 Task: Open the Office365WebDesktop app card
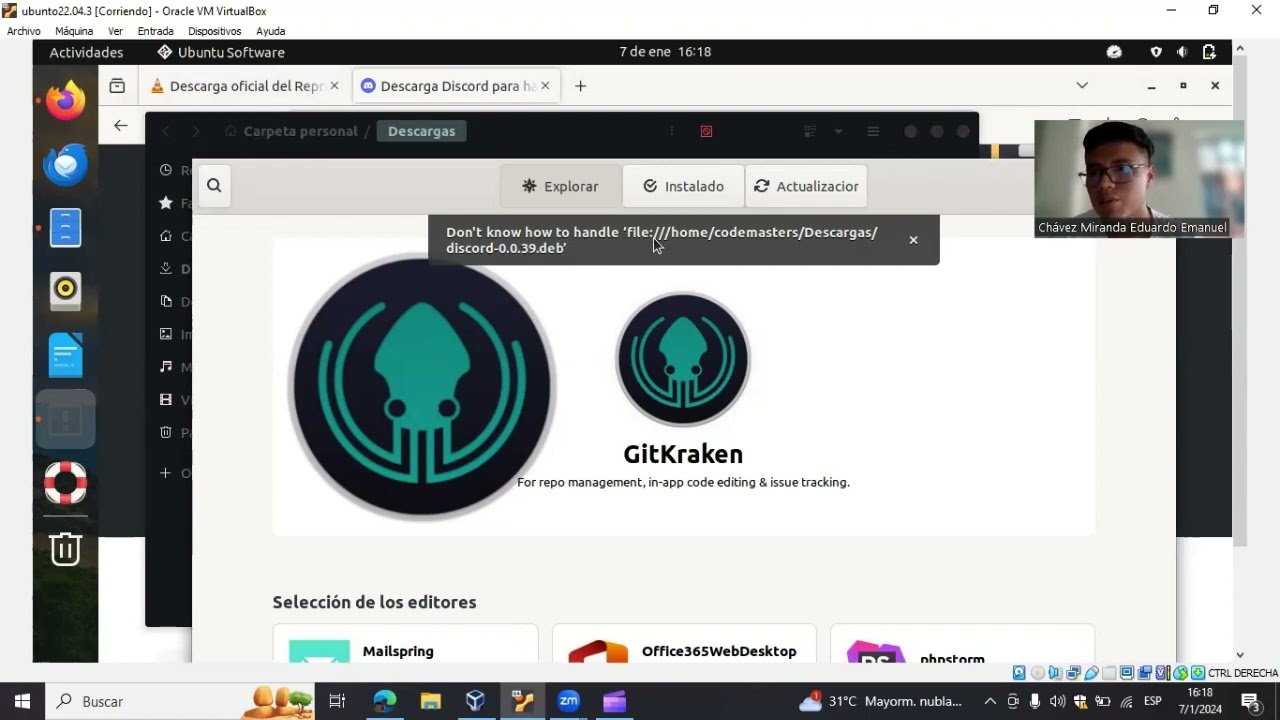pyautogui.click(x=684, y=644)
